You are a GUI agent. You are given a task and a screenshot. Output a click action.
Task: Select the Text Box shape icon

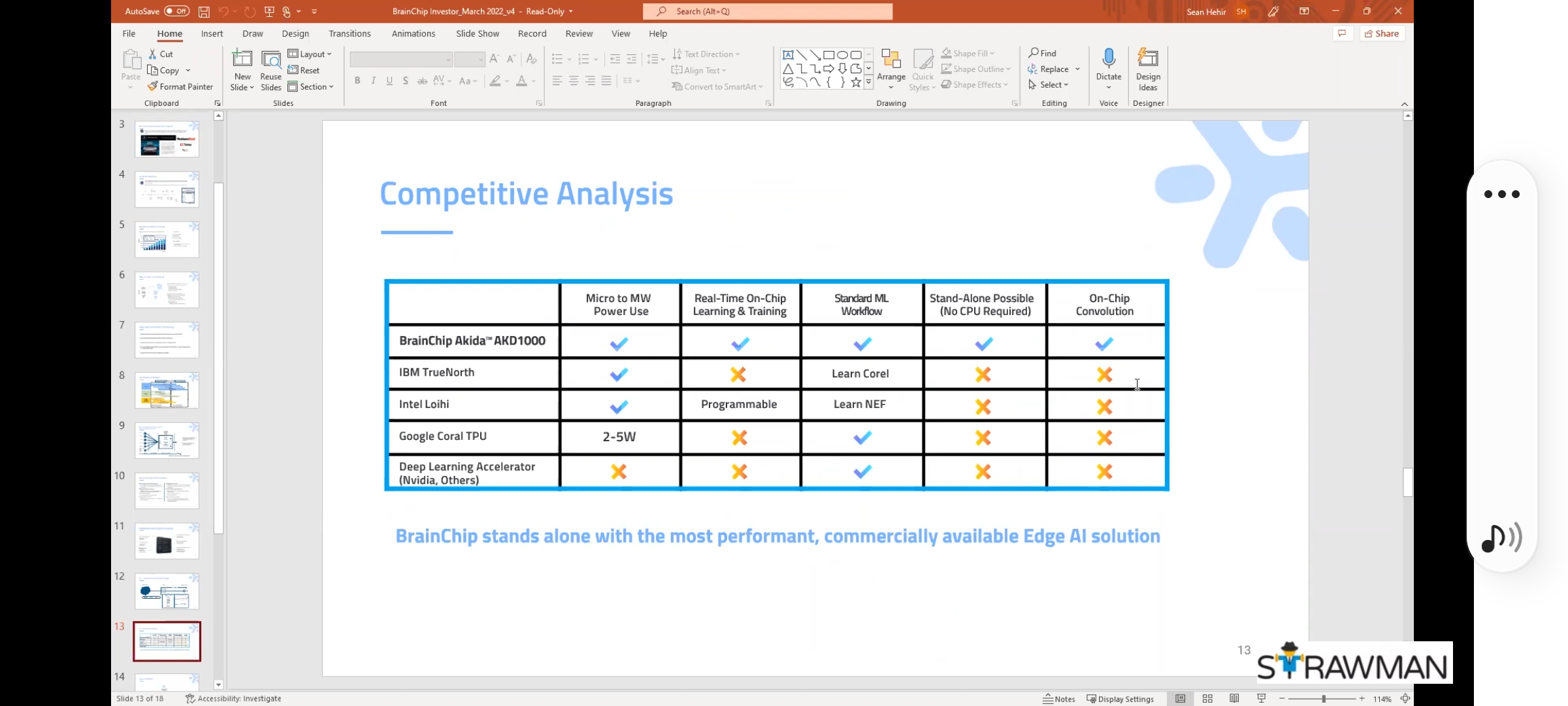788,55
